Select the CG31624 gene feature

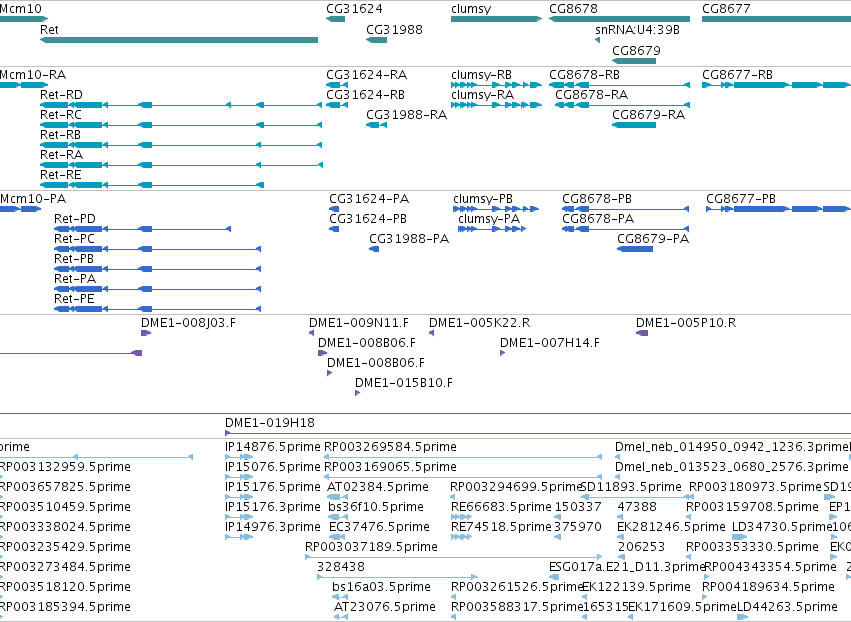(335, 19)
